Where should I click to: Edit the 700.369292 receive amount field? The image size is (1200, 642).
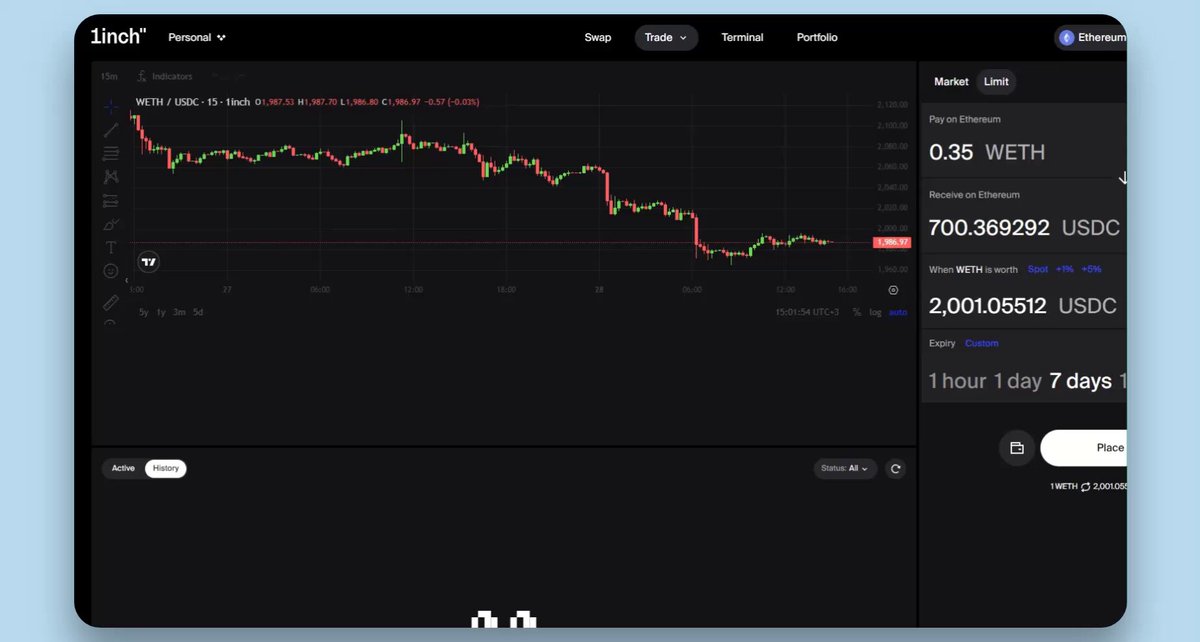[x=989, y=228]
